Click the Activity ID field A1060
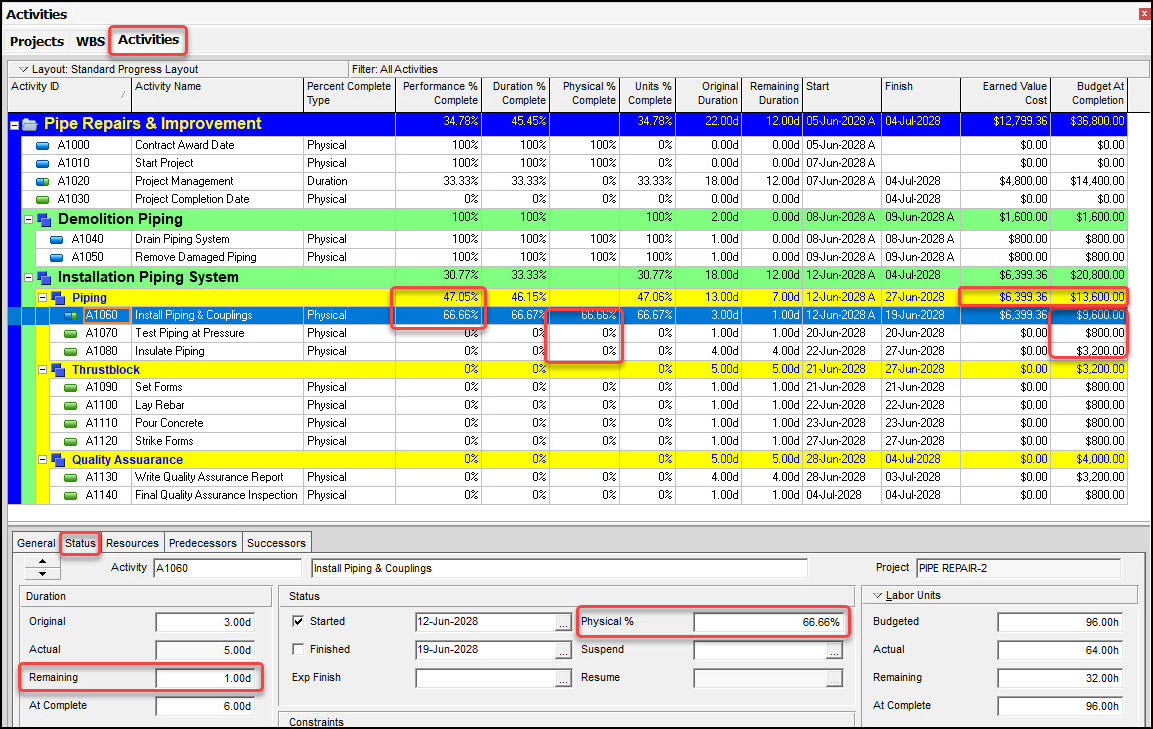Screen dimensions: 1153x729 [227, 569]
